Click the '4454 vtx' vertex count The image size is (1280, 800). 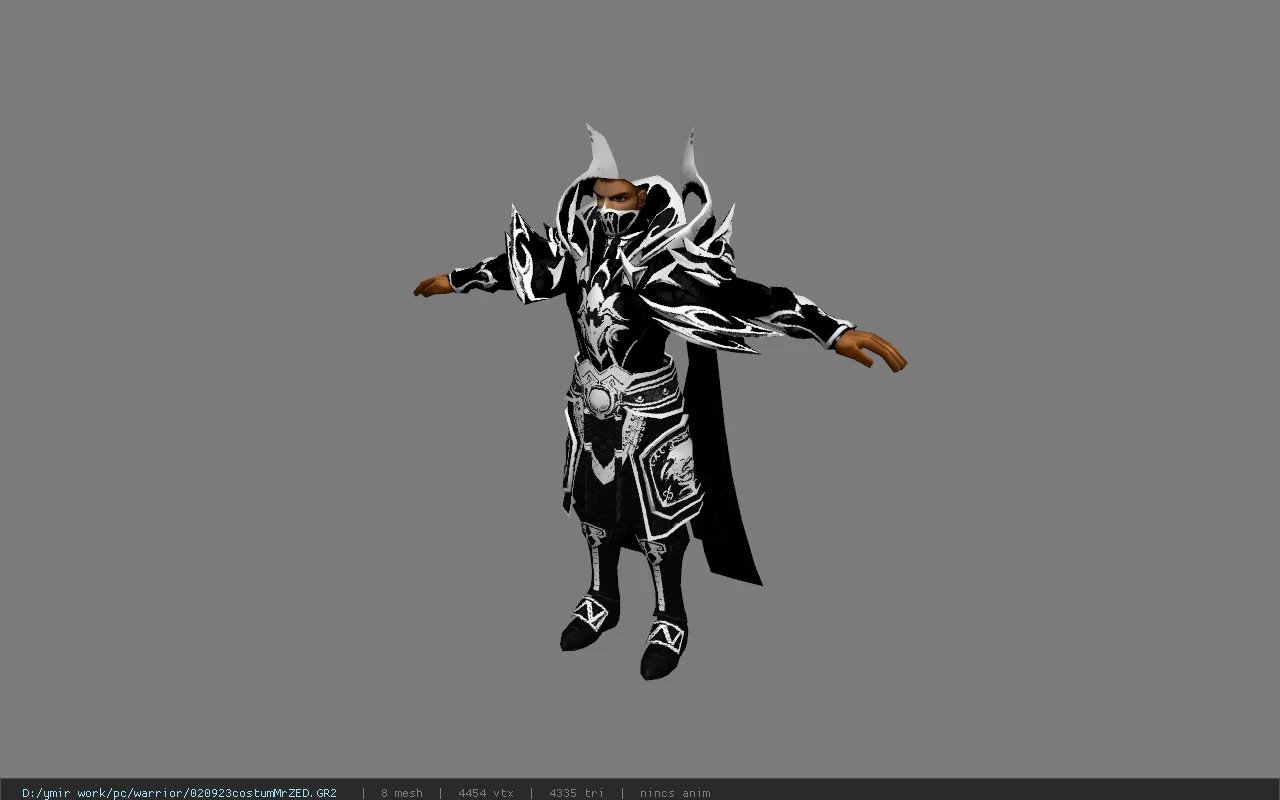tap(486, 793)
